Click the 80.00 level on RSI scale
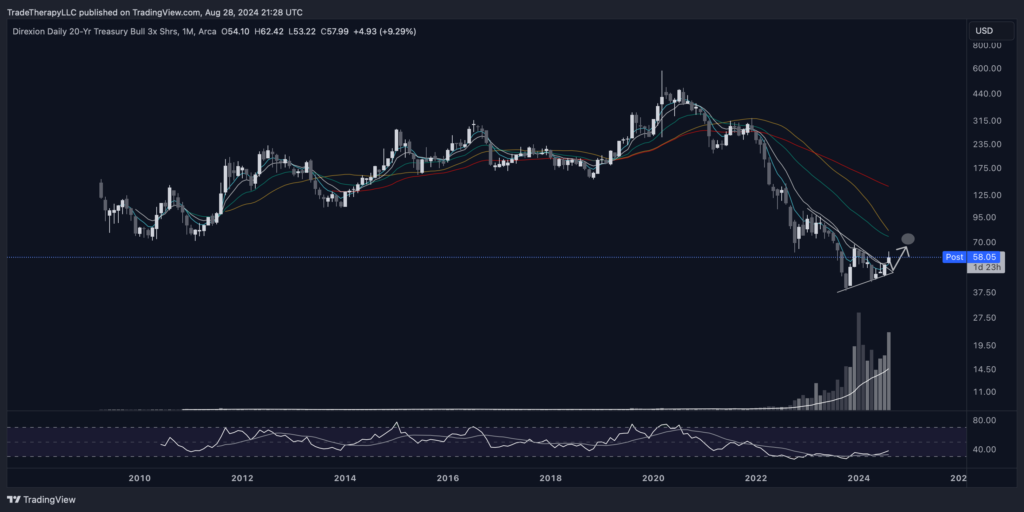The width and height of the screenshot is (1024, 512). [985, 421]
